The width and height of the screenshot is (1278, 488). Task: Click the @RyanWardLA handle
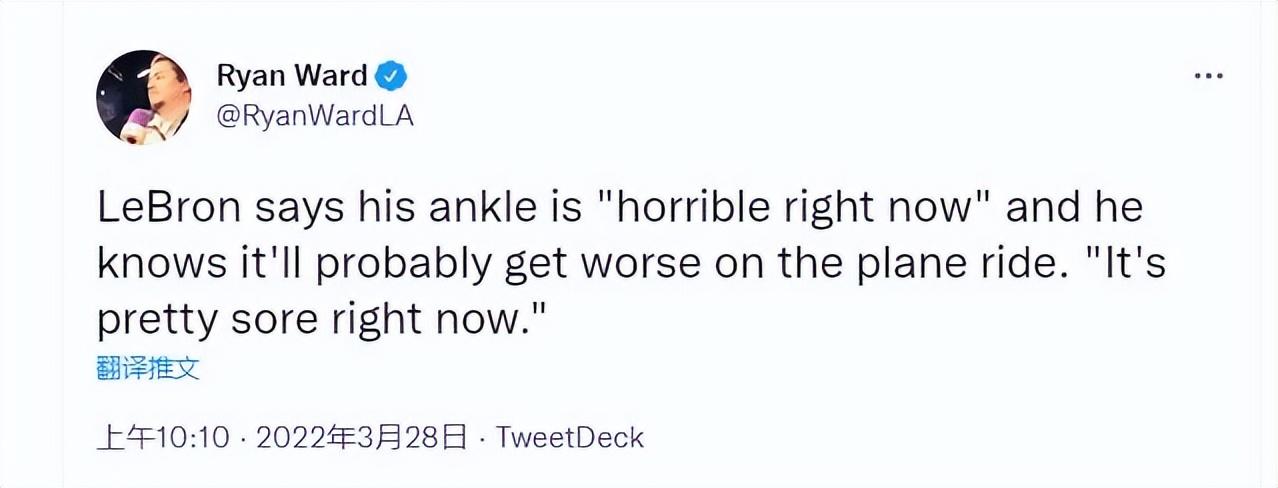pyautogui.click(x=314, y=116)
